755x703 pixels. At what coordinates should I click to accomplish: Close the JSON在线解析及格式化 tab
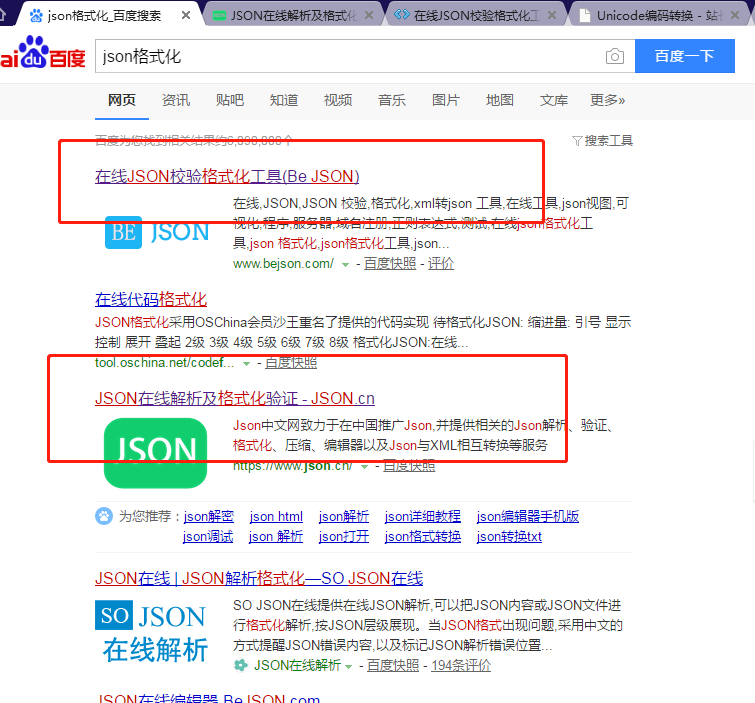369,15
